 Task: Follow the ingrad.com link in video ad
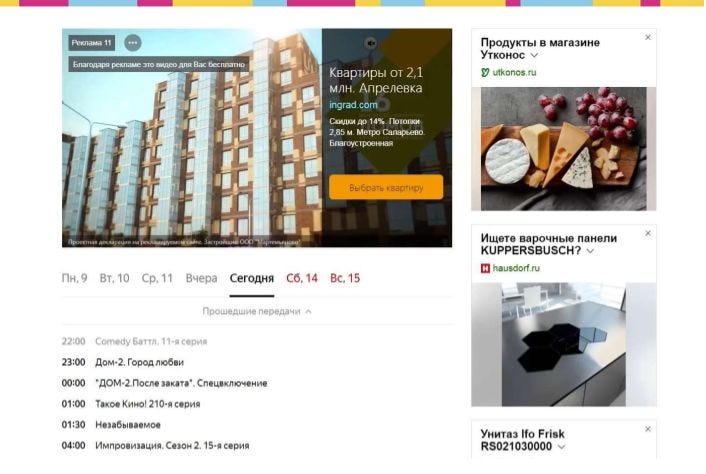353,105
